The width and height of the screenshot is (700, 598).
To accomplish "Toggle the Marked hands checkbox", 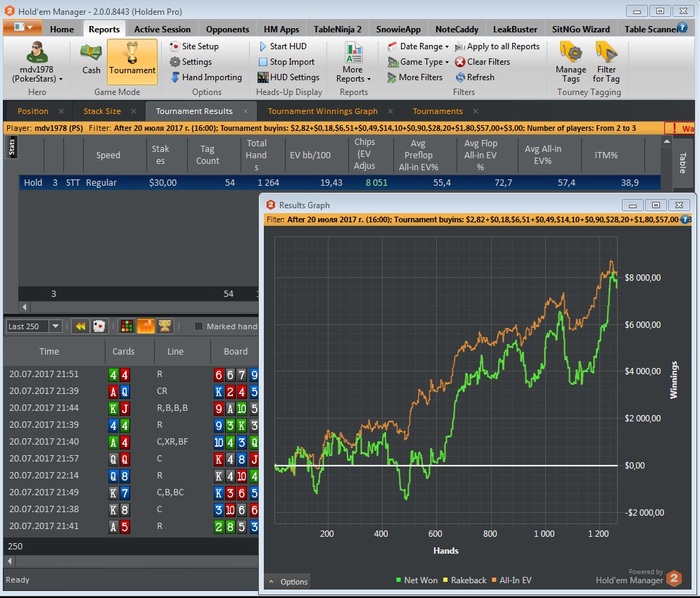I will (x=199, y=326).
